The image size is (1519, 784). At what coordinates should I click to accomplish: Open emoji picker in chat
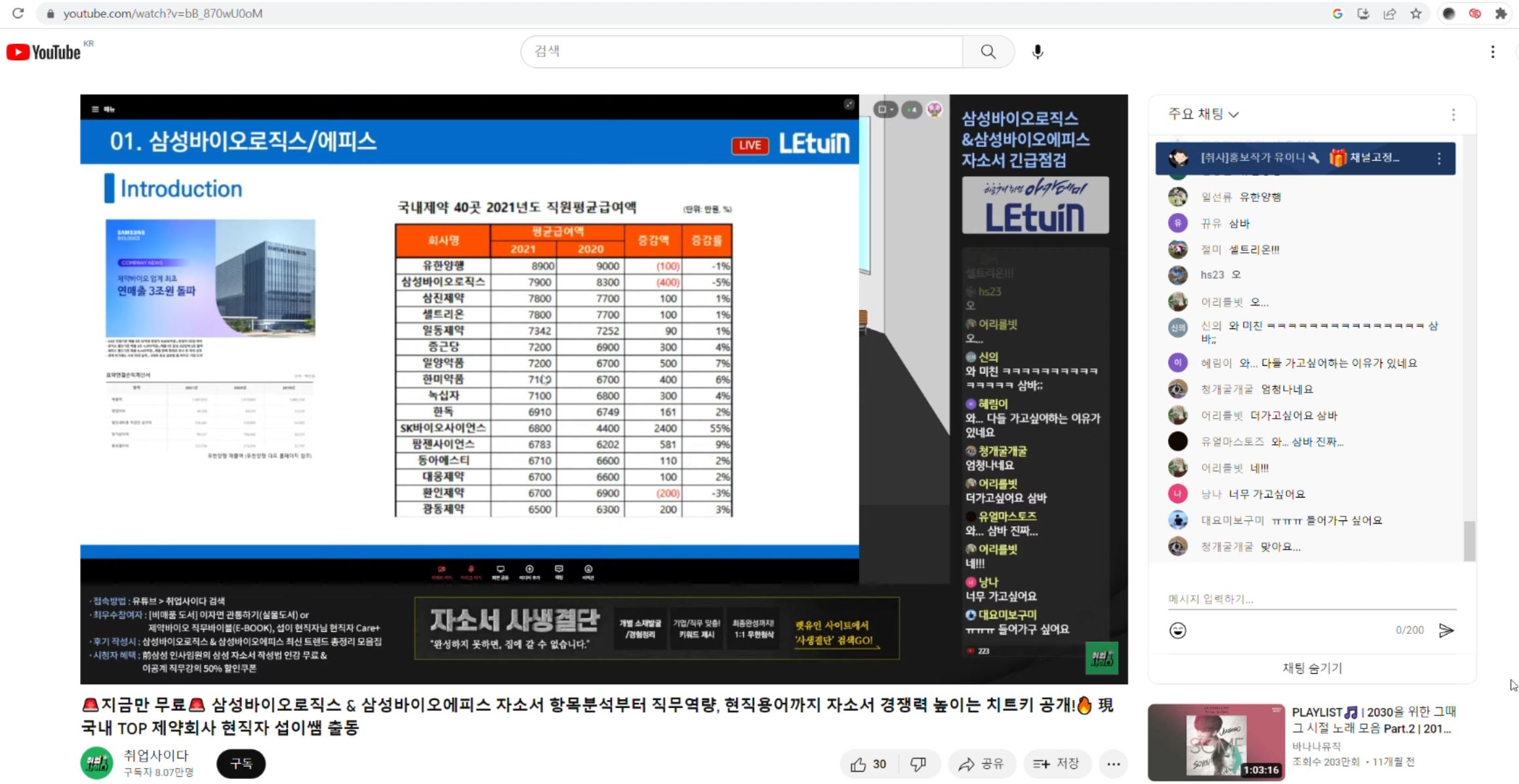[x=1178, y=631]
